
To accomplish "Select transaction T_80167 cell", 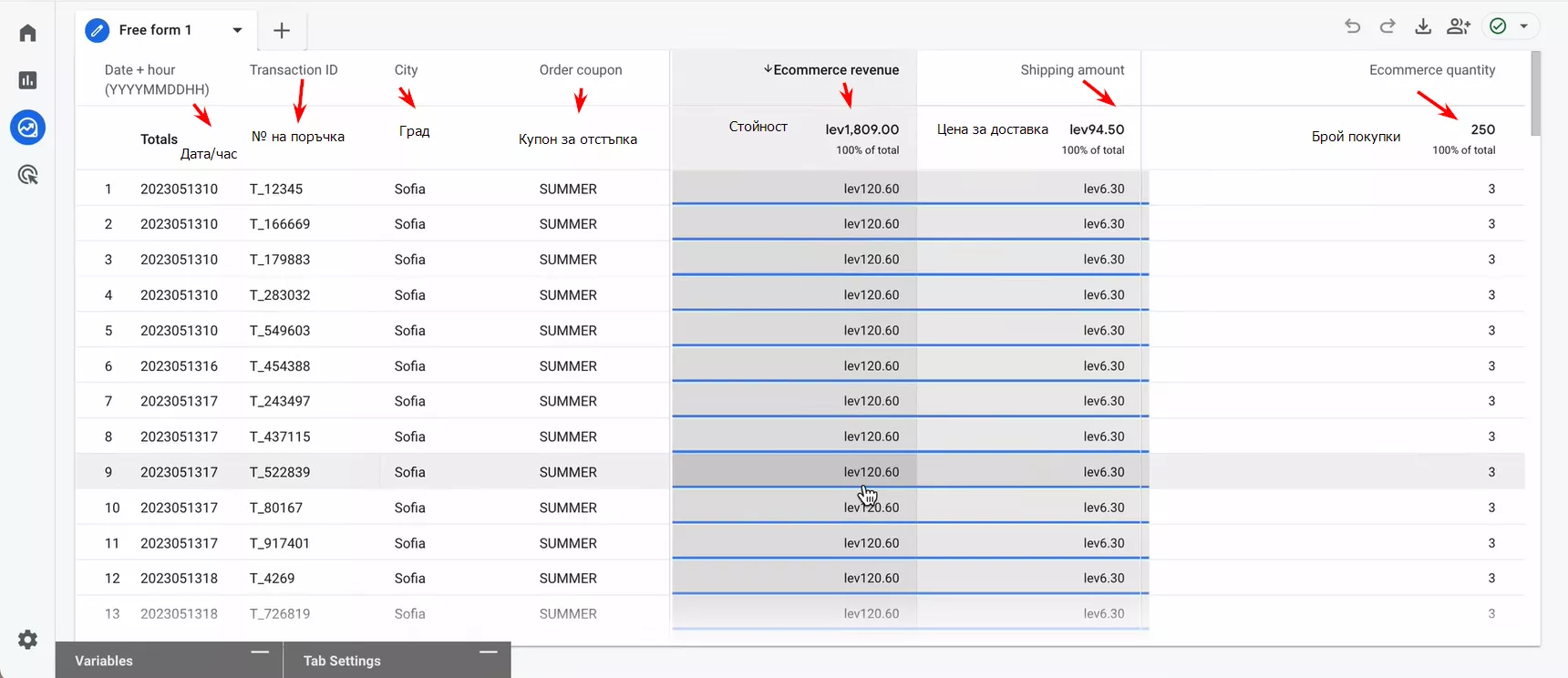I will click(276, 508).
